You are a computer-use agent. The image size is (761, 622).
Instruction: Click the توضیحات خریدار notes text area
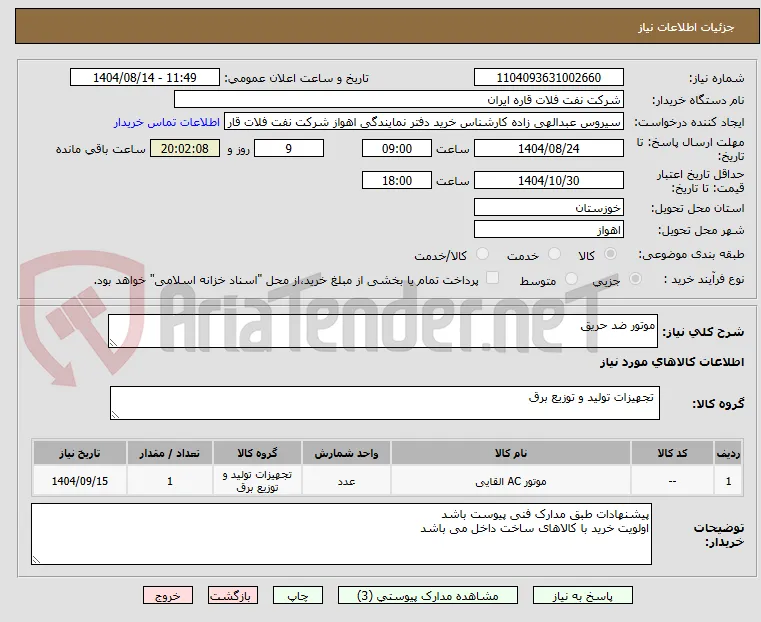pos(342,534)
